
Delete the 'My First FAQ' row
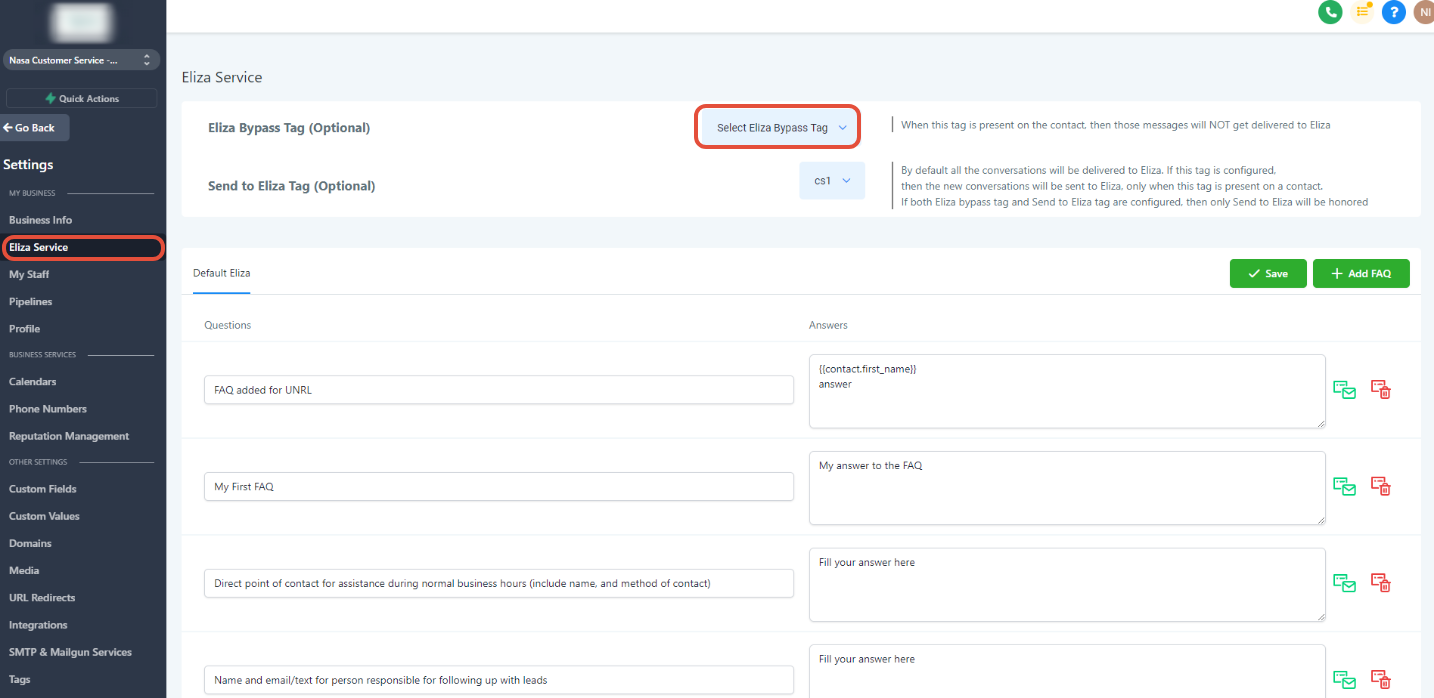coord(1381,486)
